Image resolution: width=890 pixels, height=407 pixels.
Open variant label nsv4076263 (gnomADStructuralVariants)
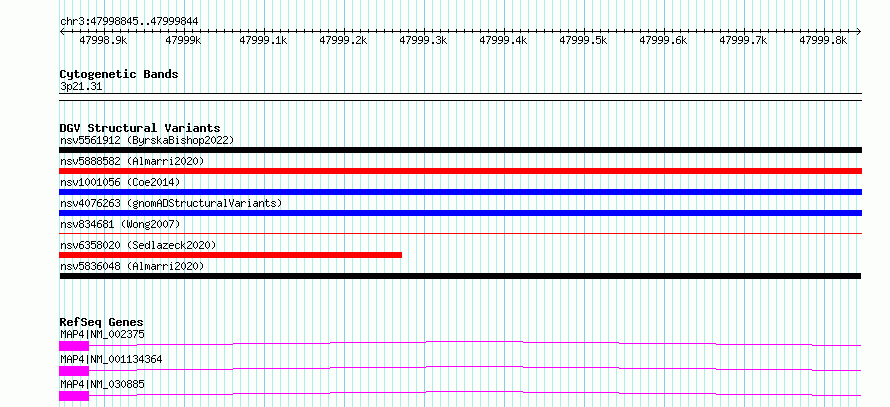(x=171, y=203)
